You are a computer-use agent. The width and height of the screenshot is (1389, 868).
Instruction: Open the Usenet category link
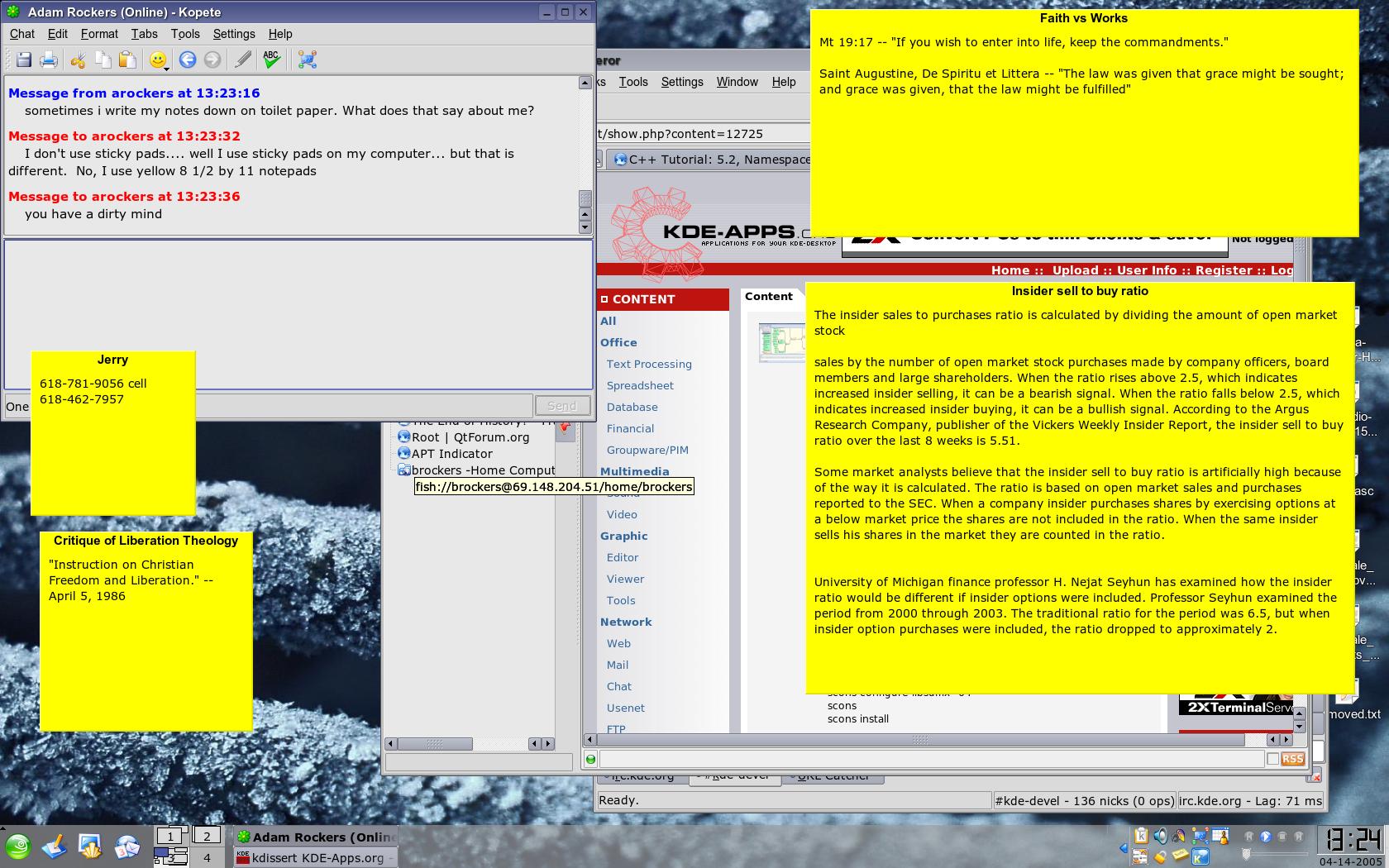pyautogui.click(x=626, y=708)
